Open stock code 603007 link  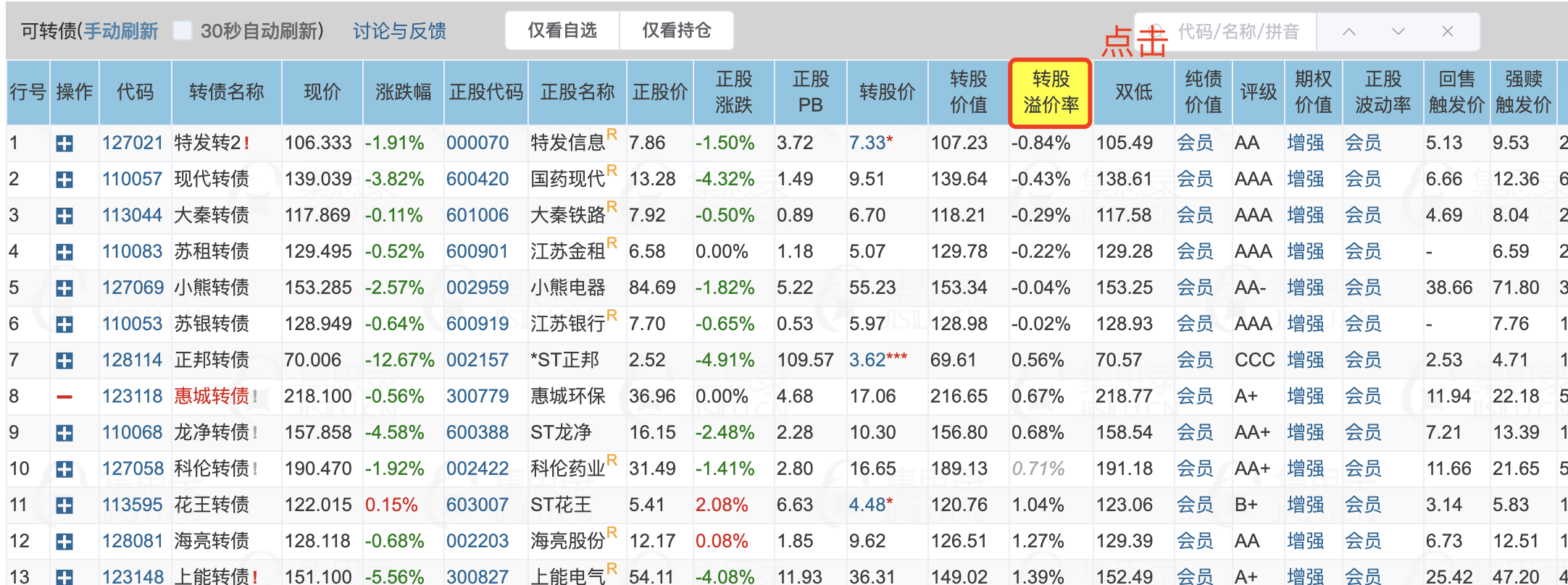478,505
